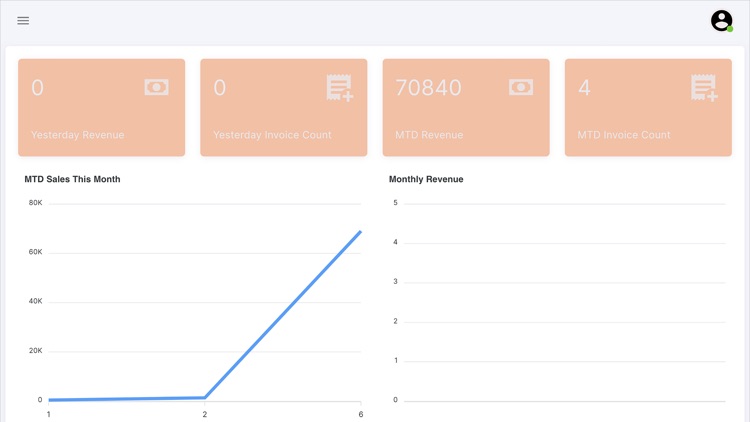
Task: Click the Yesterday Revenue money icon
Action: click(x=156, y=87)
